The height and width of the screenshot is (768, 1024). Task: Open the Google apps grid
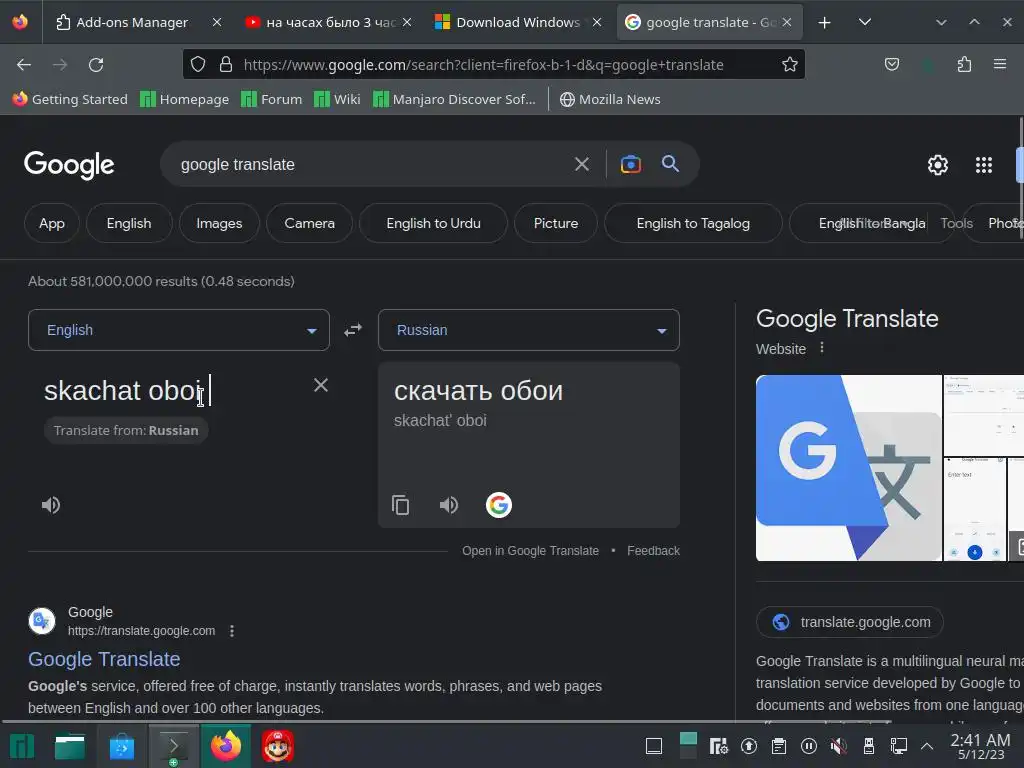984,165
